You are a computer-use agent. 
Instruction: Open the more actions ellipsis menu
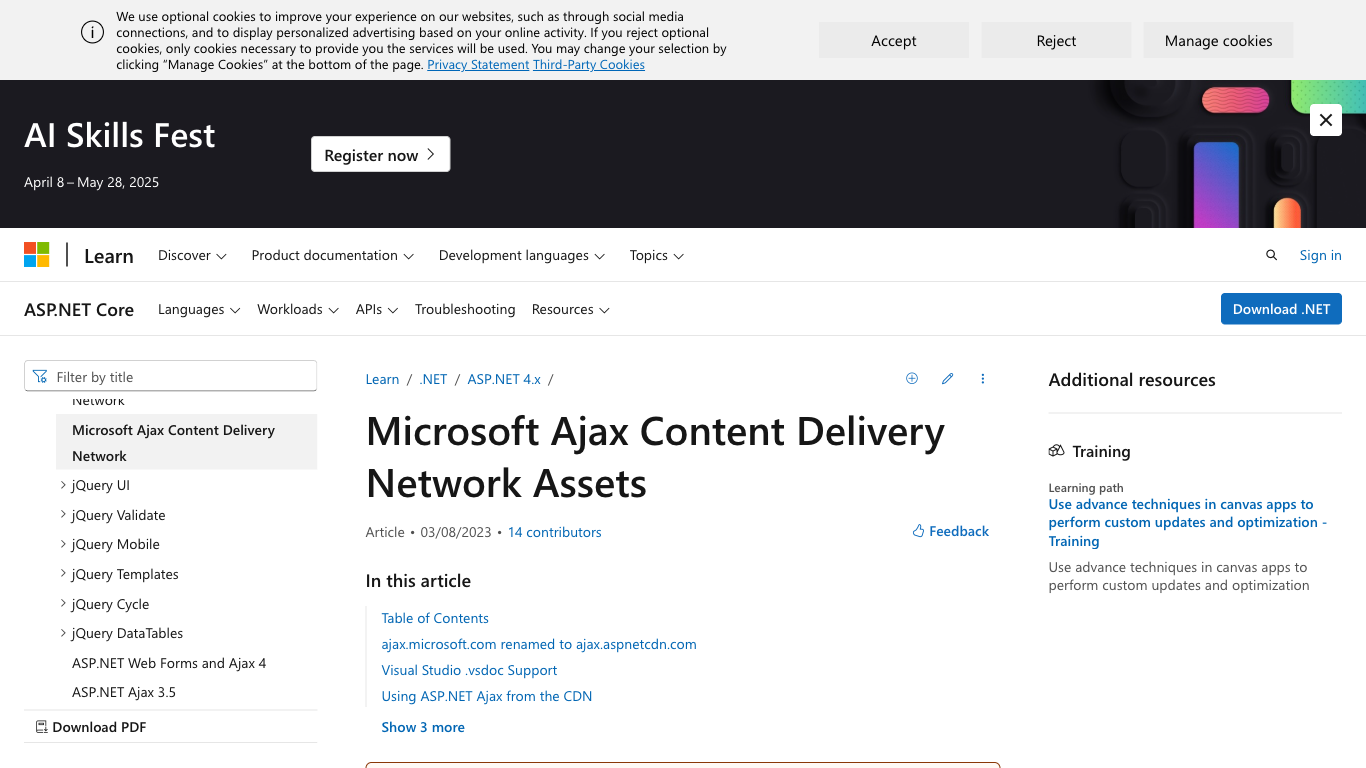(983, 379)
